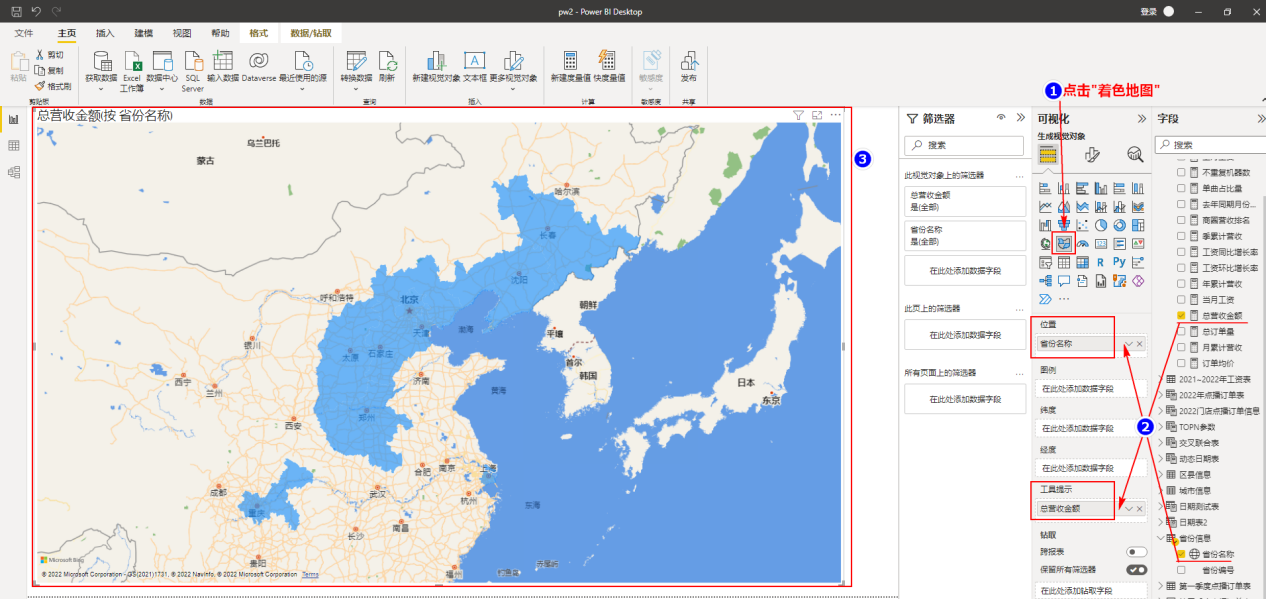Switch to the 建模 ribbon tab
The height and width of the screenshot is (599, 1266).
pyautogui.click(x=144, y=33)
